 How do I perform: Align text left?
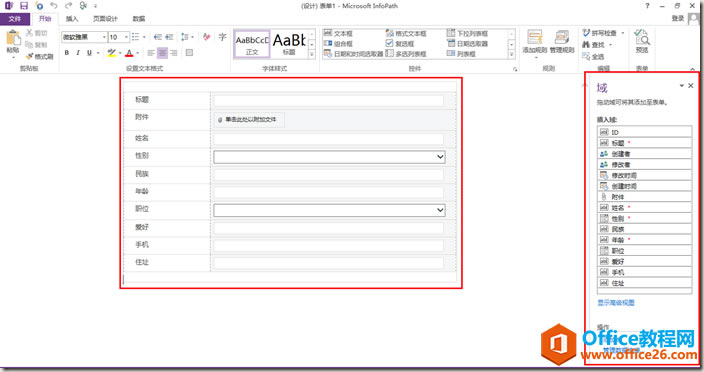[151, 53]
